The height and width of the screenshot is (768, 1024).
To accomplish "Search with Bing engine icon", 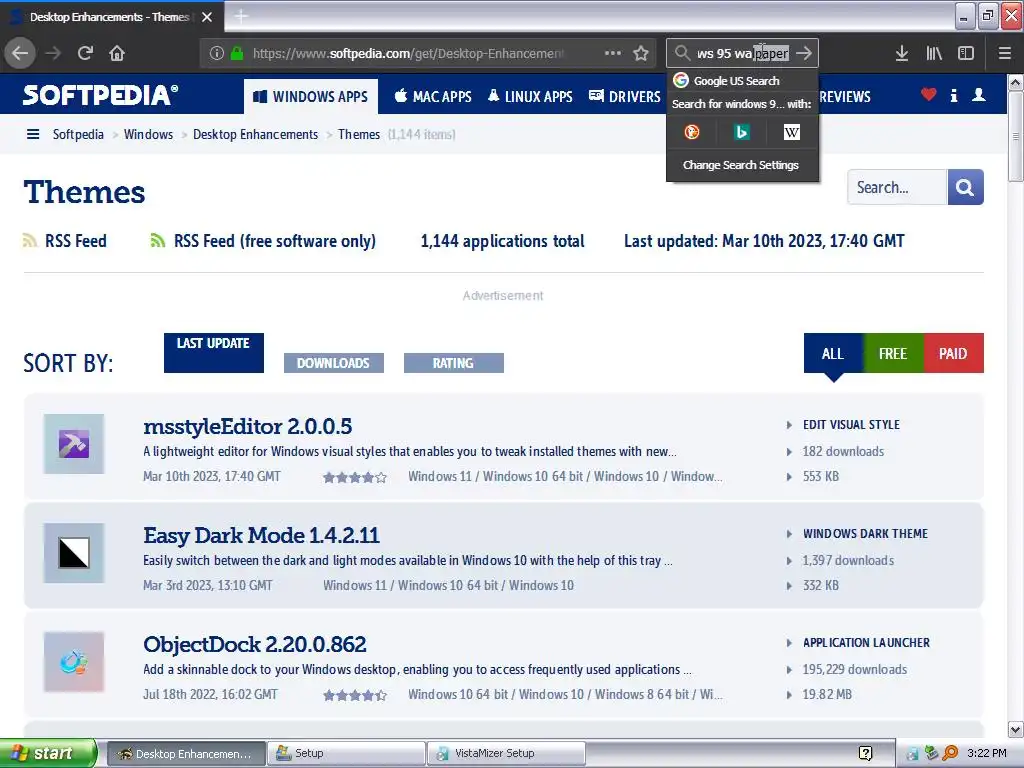I will 741,133.
